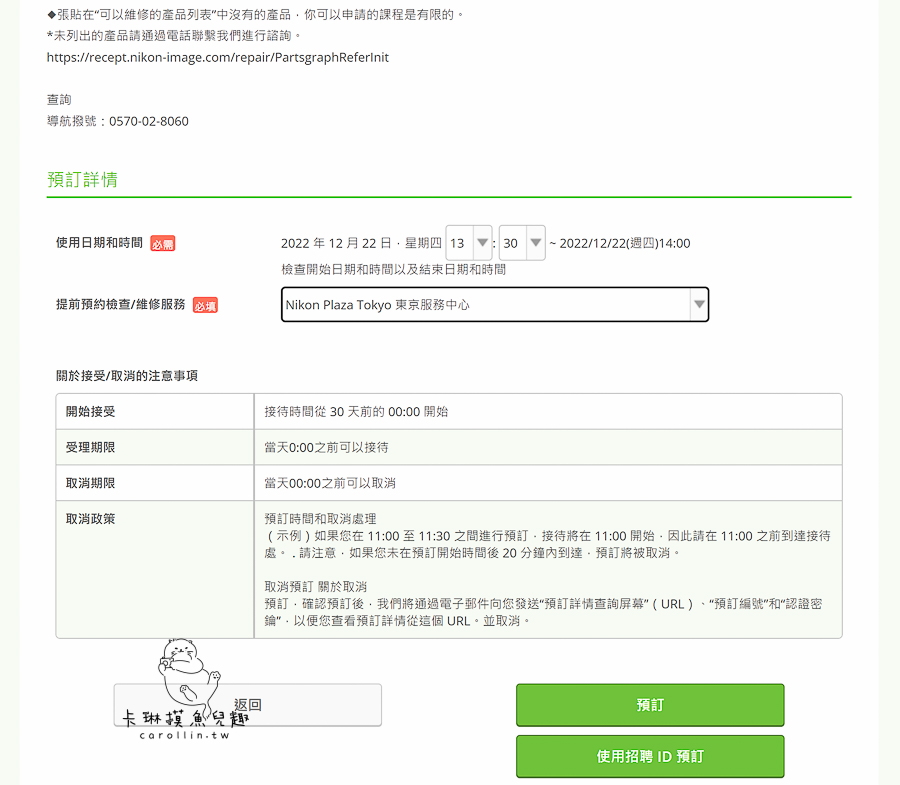Image resolution: width=900 pixels, height=785 pixels.
Task: Click the end time 2022/12/22(週四)14:00 text
Action: (625, 243)
